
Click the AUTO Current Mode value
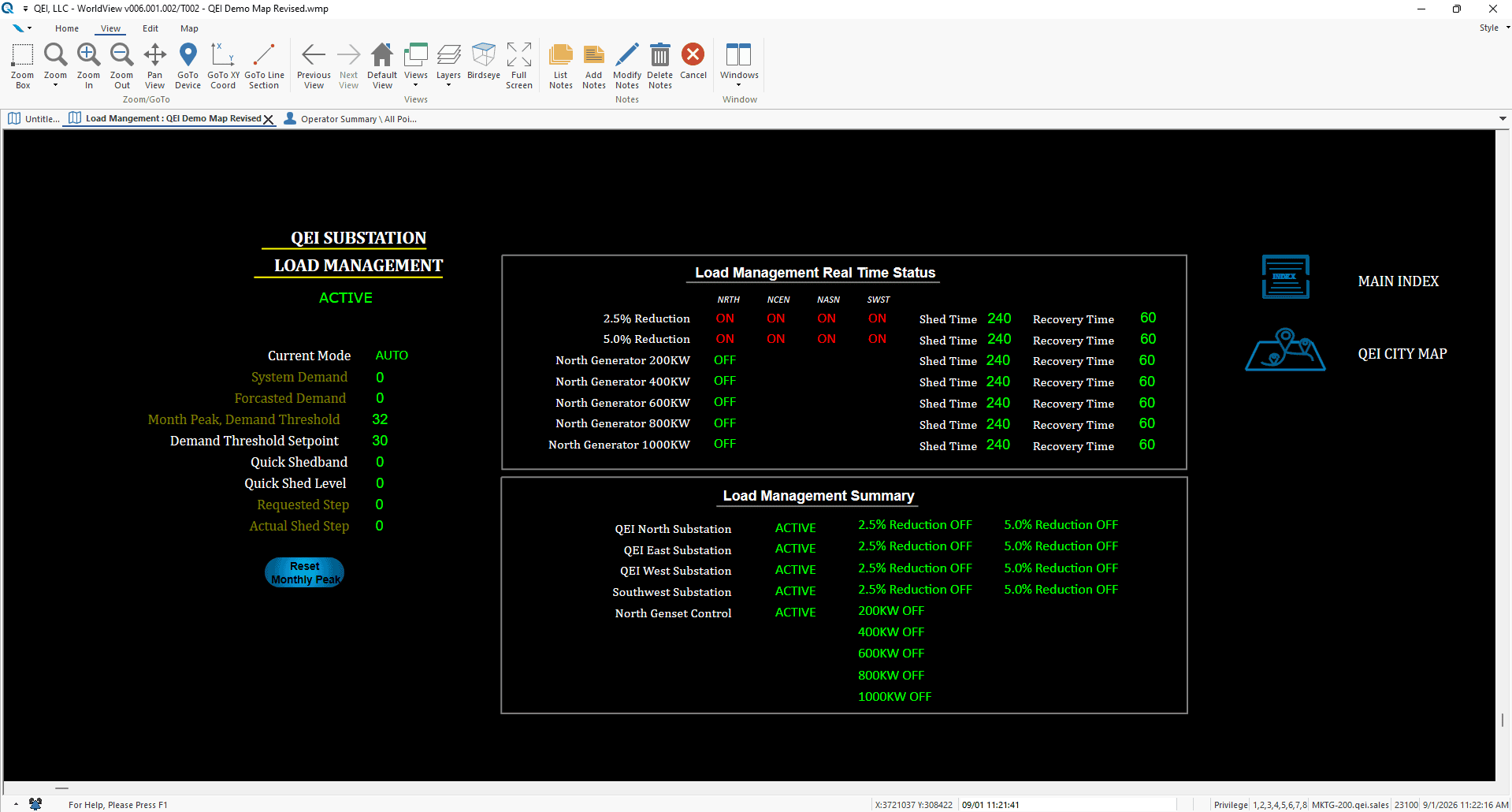[392, 356]
